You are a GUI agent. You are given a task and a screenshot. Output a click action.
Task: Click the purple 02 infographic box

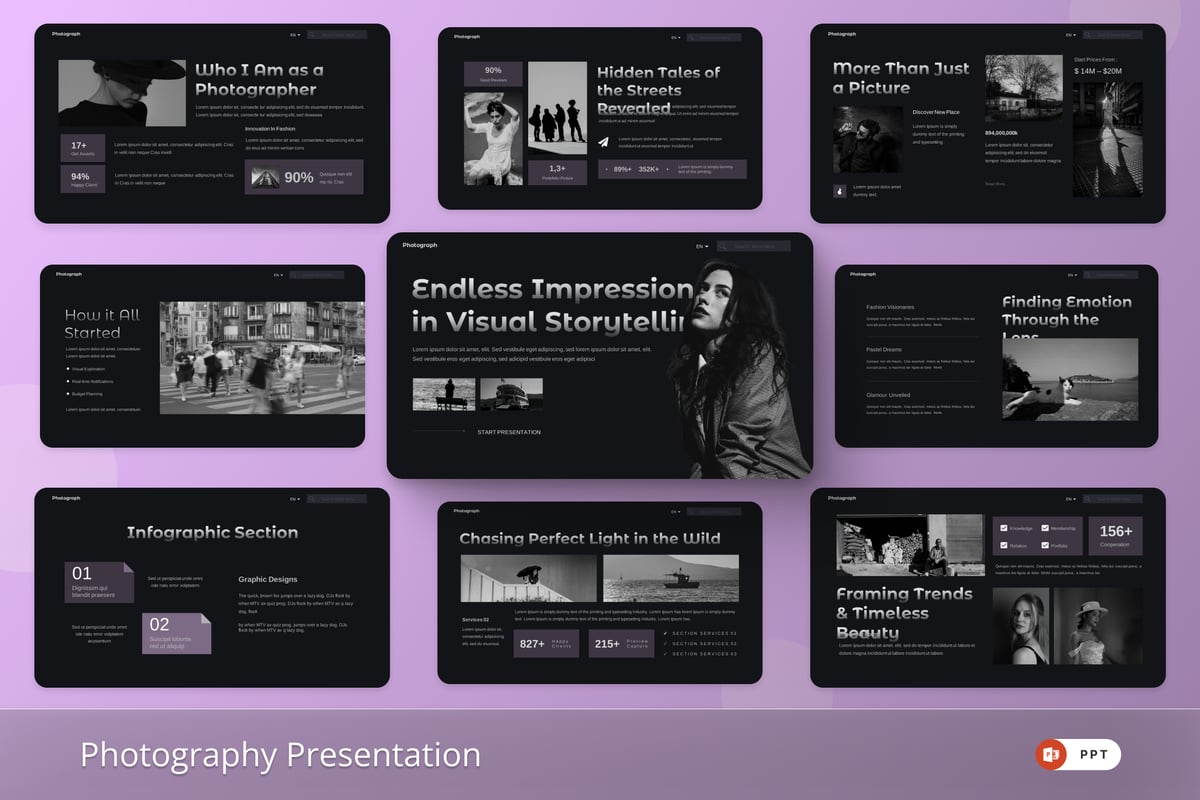coord(176,634)
